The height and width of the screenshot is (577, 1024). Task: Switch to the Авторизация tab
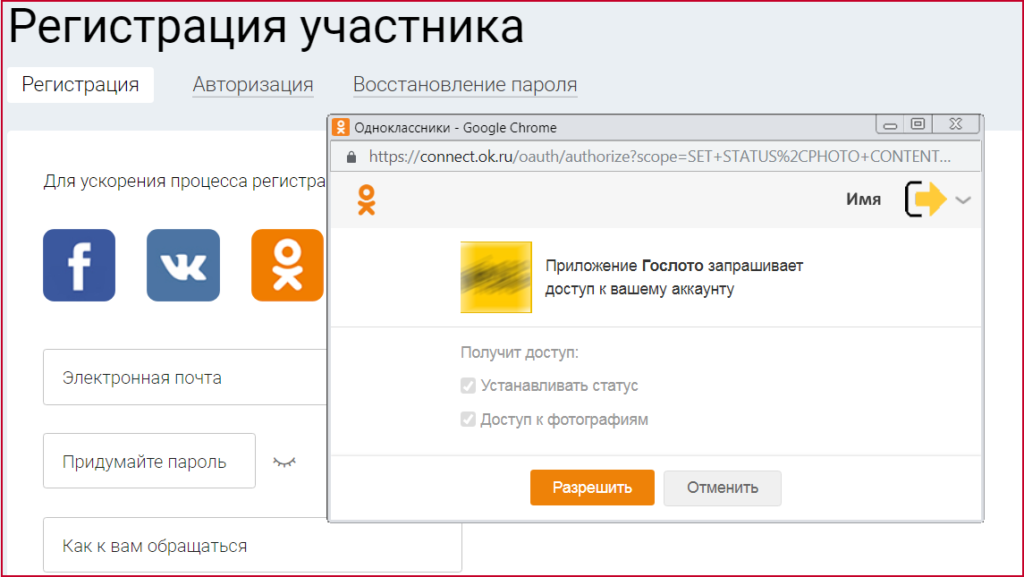point(253,85)
